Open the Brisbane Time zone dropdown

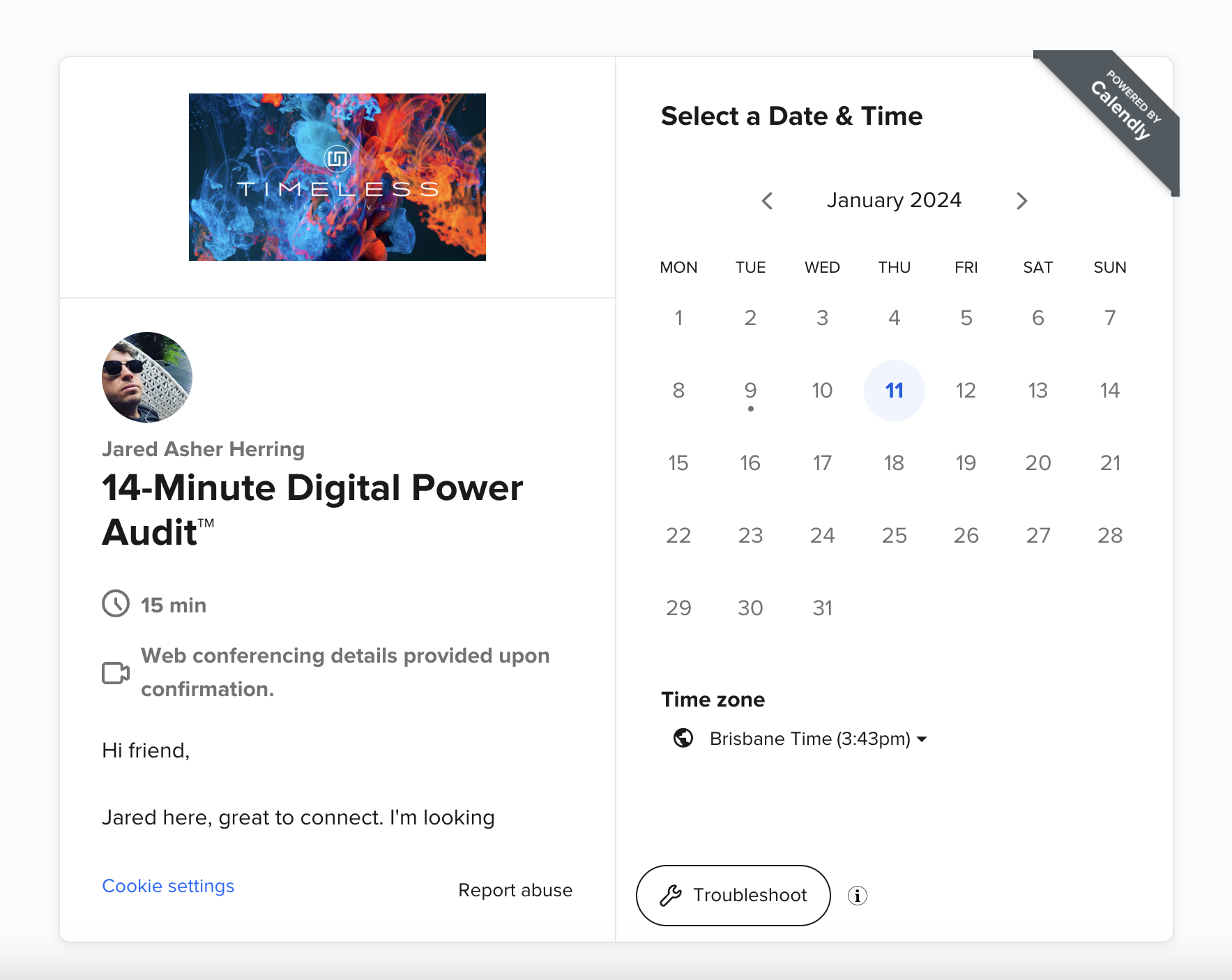click(819, 739)
